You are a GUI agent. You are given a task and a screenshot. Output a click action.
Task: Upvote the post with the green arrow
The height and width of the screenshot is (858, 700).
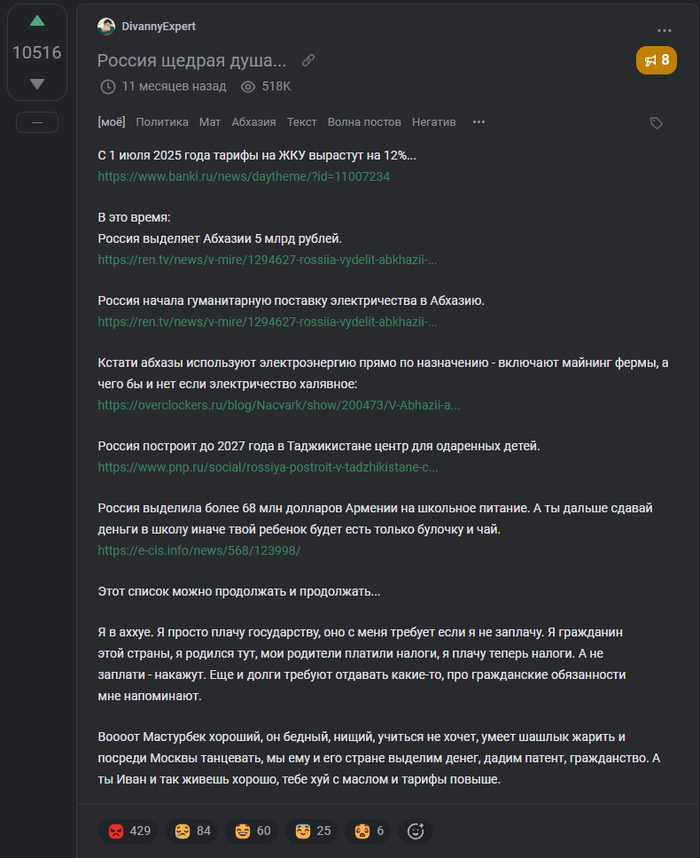click(x=37, y=21)
